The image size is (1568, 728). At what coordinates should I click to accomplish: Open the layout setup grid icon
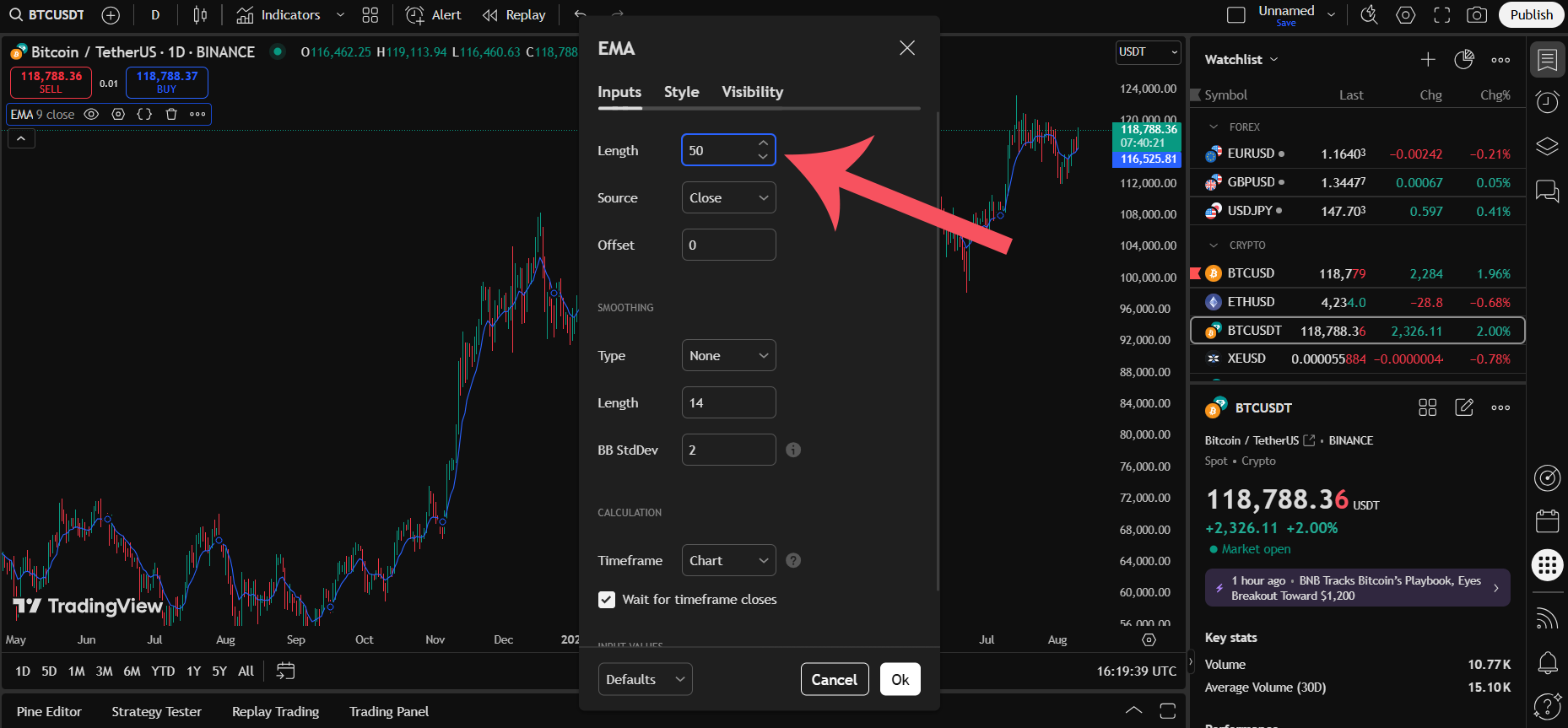[x=370, y=15]
